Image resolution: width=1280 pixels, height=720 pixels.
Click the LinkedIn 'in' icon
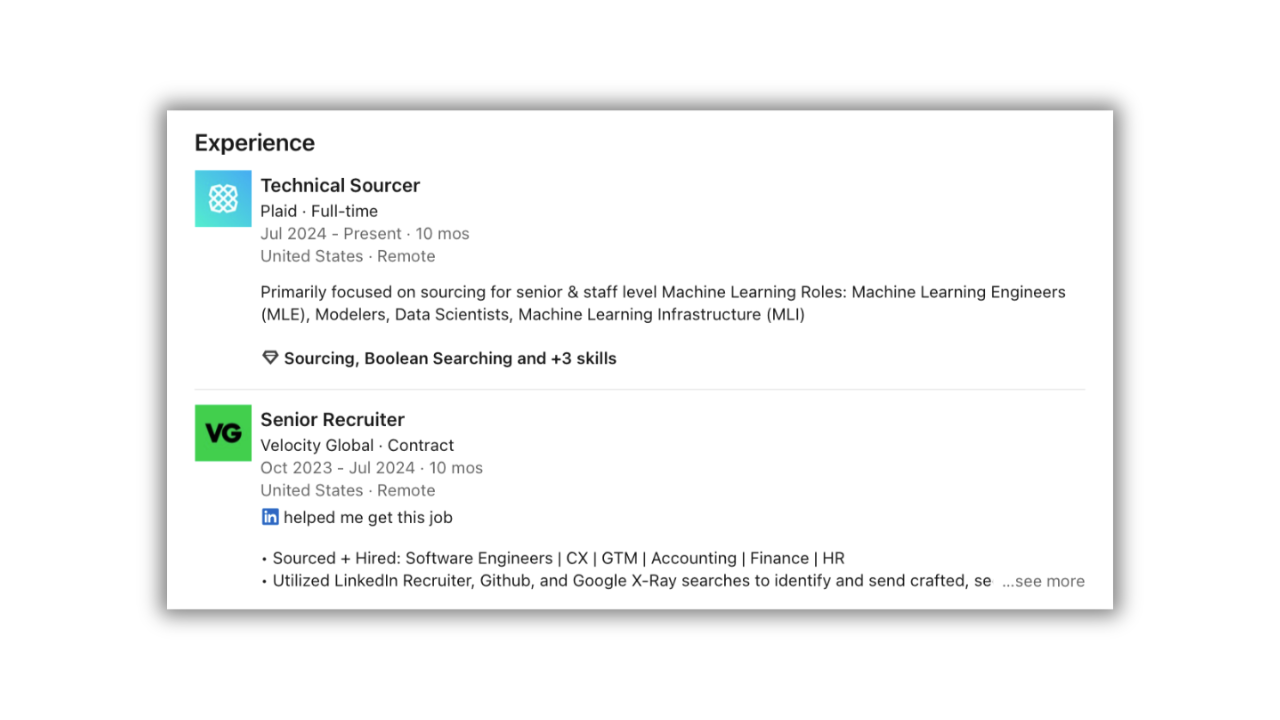270,517
